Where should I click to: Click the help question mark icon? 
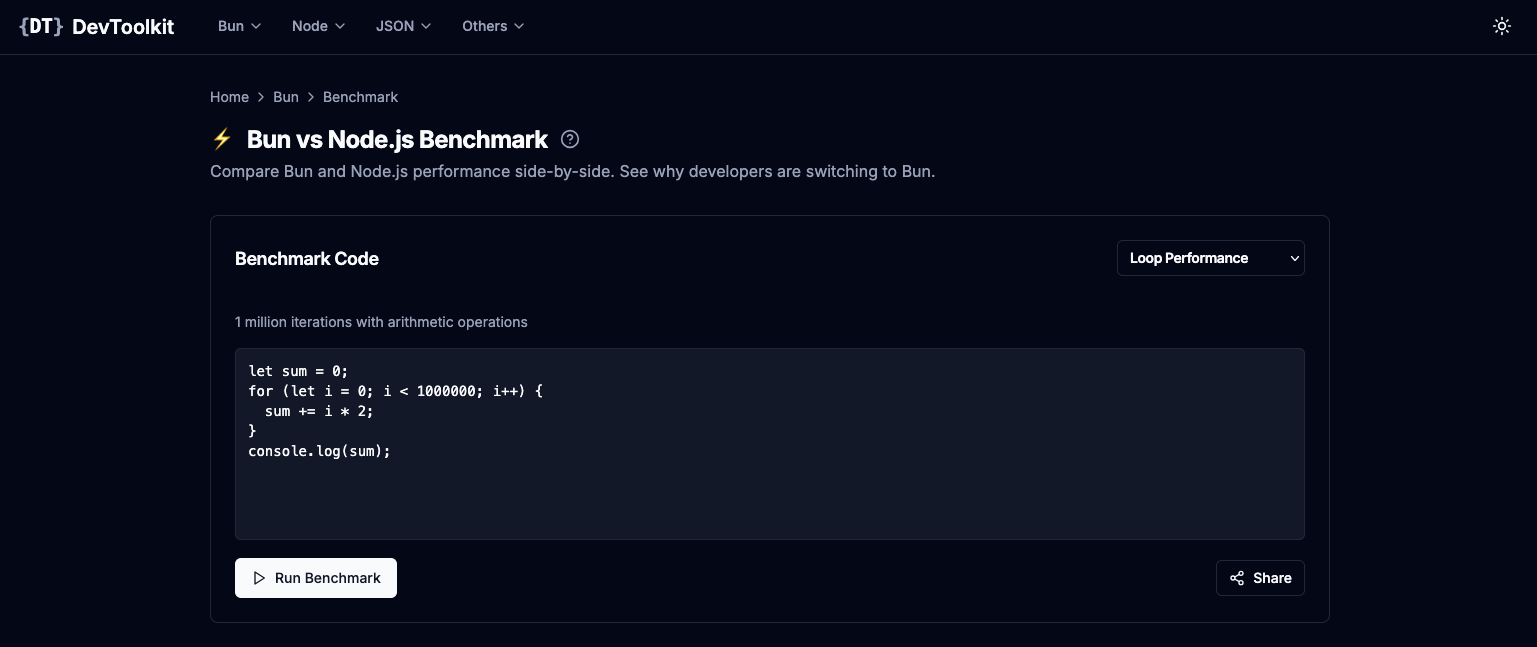[570, 139]
